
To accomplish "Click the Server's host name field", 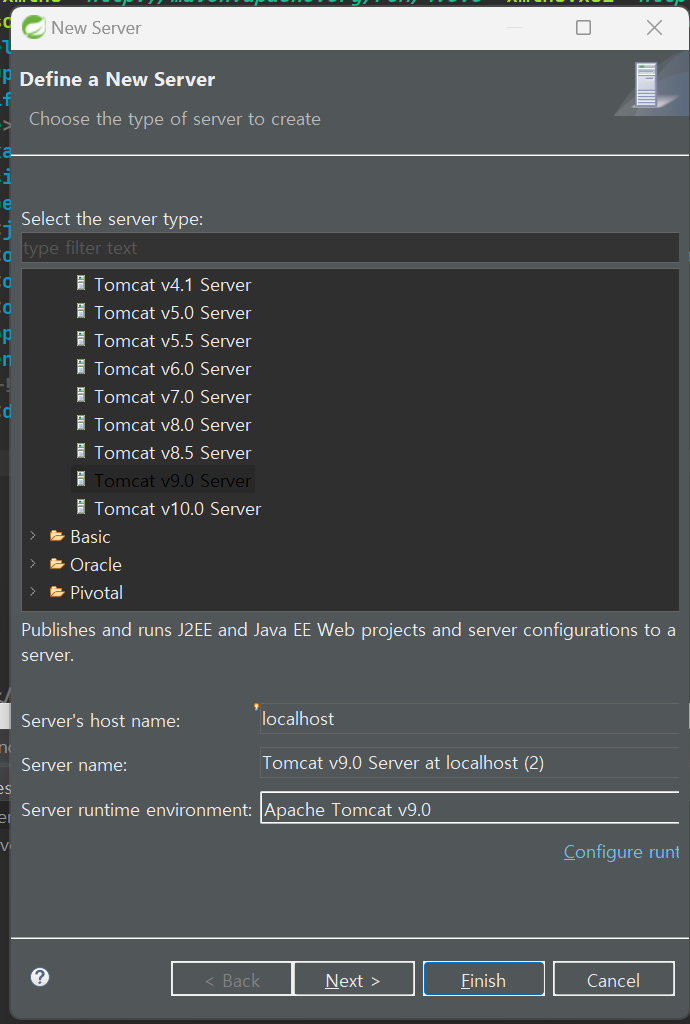I will 469,718.
